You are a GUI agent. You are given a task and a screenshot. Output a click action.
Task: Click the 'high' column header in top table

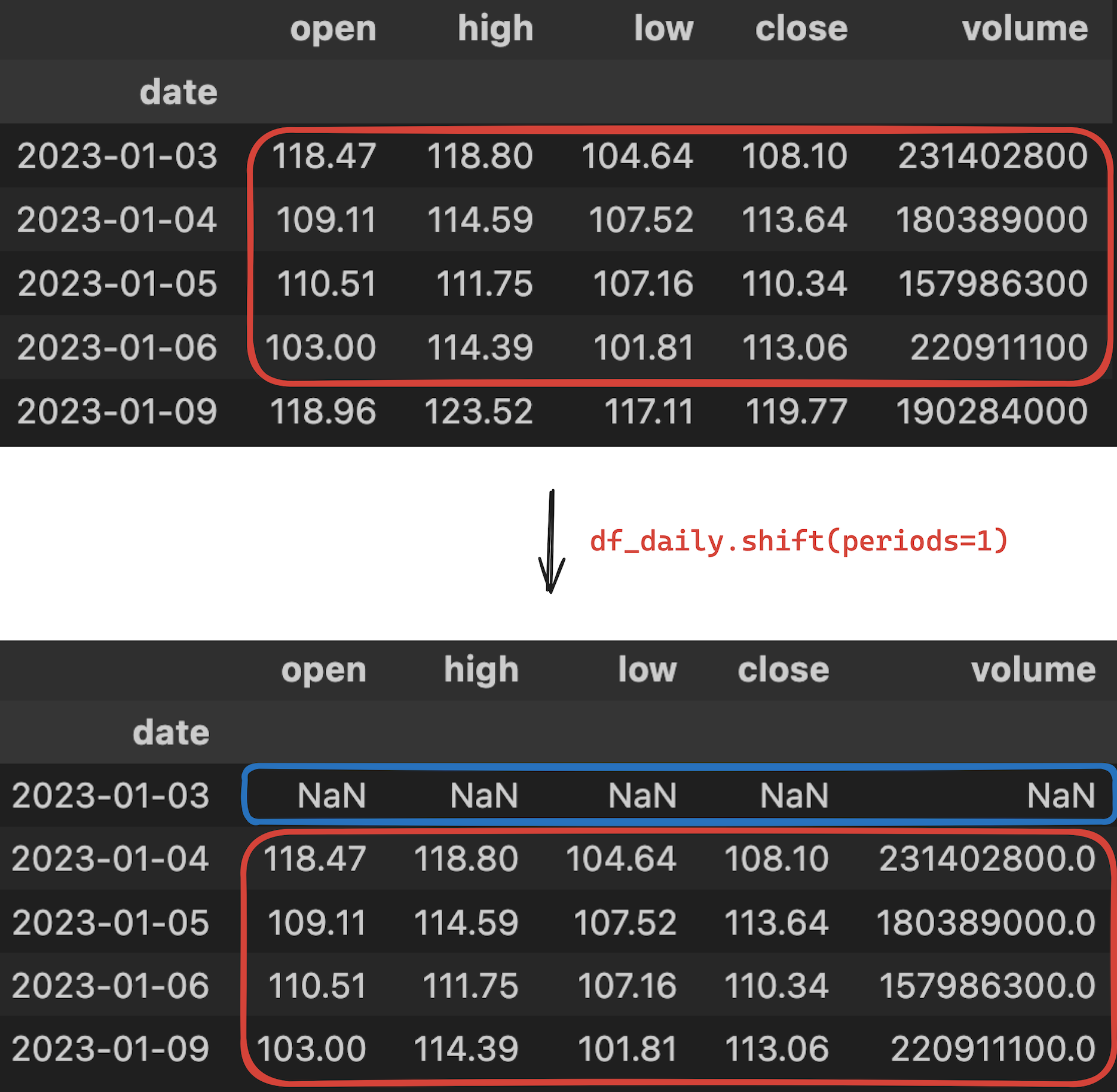(x=495, y=28)
